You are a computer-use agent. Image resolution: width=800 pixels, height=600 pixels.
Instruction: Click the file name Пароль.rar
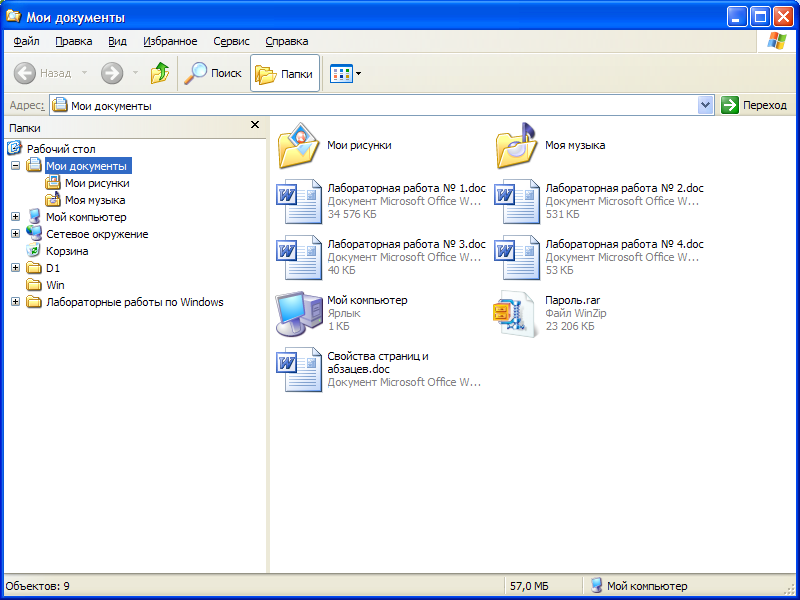pos(573,301)
